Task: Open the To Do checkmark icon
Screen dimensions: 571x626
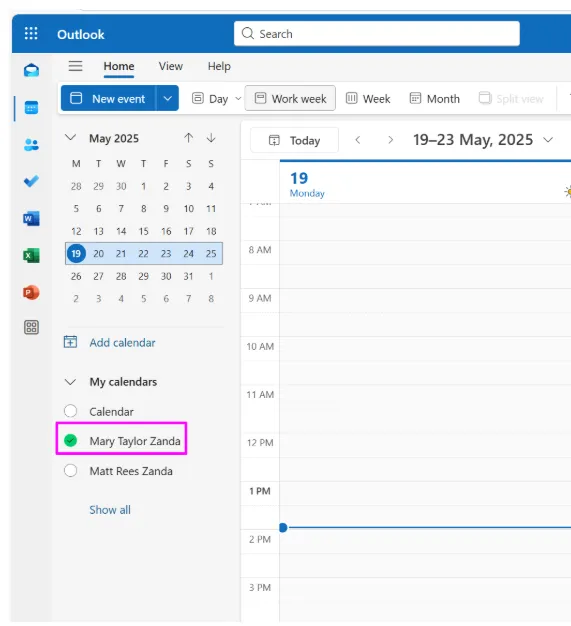Action: (x=31, y=181)
